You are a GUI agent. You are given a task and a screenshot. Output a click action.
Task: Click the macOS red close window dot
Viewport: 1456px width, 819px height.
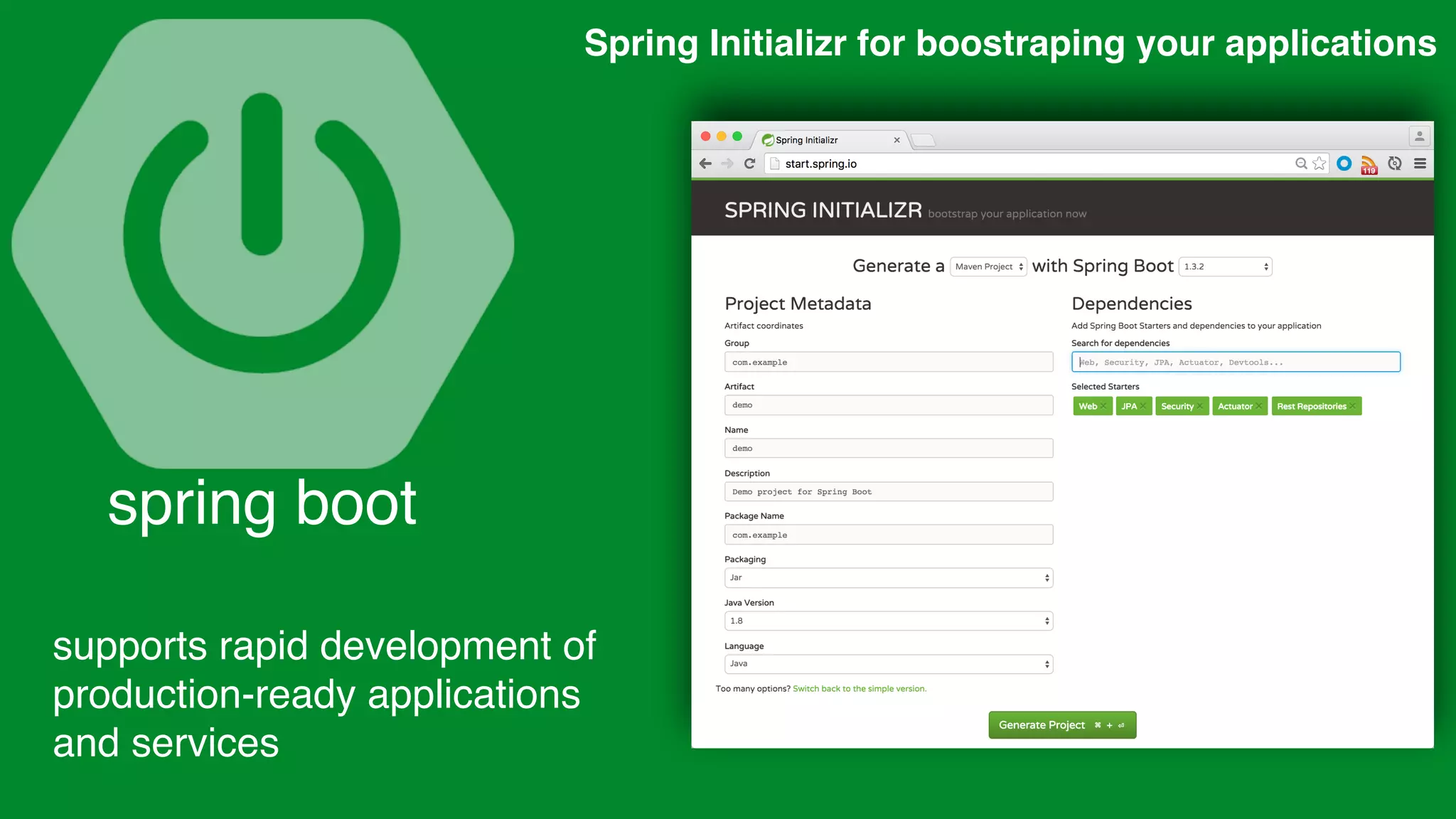706,136
